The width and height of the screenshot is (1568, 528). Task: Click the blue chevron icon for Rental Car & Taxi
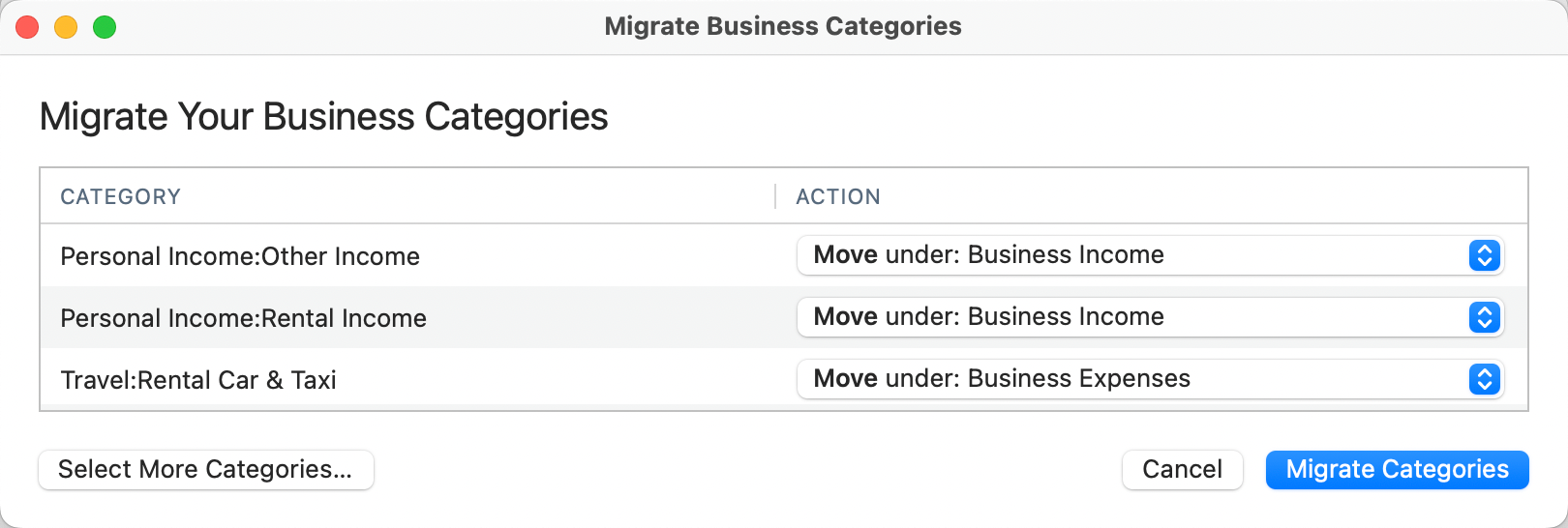[1484, 379]
